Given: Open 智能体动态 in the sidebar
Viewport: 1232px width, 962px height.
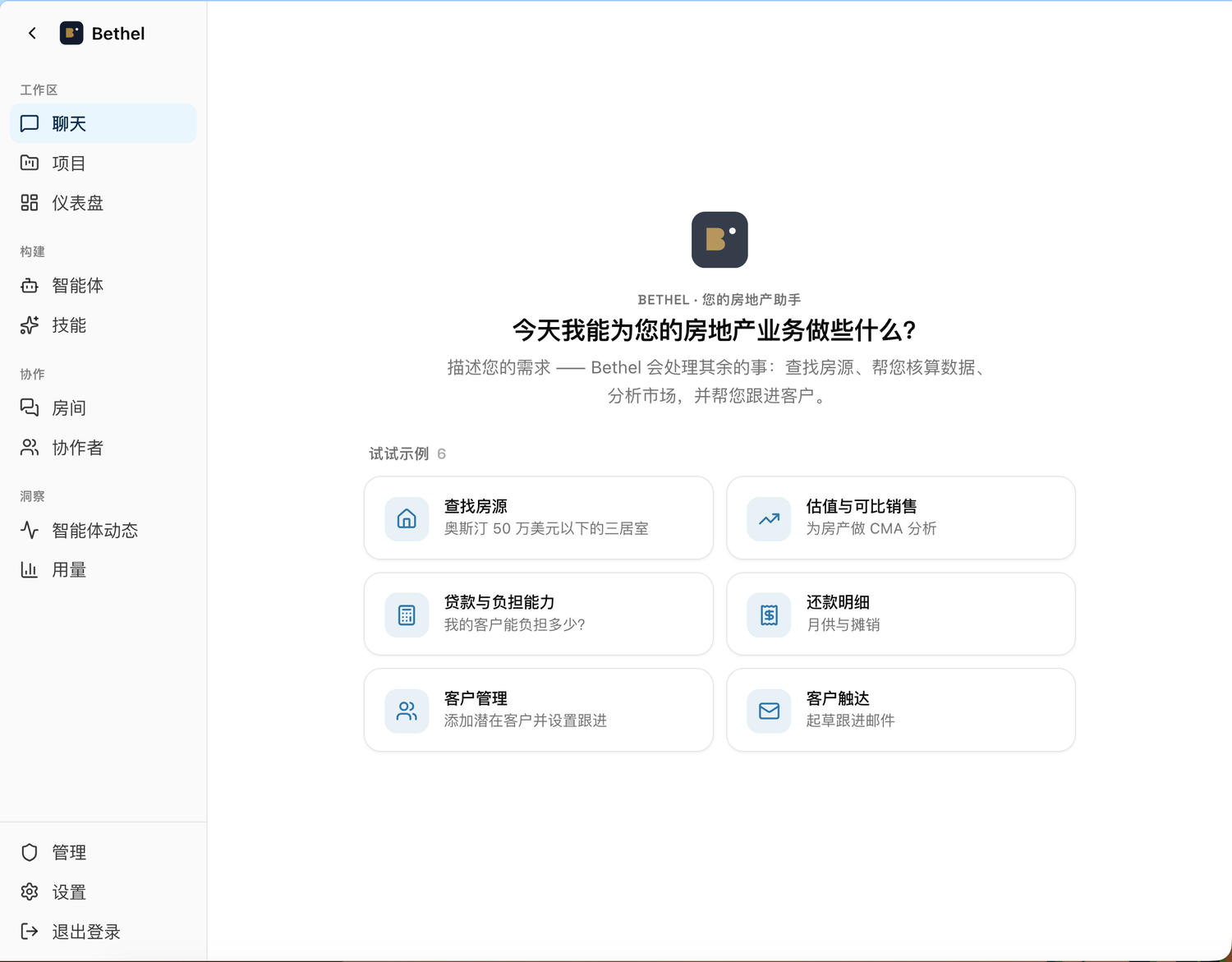Looking at the screenshot, I should point(103,530).
